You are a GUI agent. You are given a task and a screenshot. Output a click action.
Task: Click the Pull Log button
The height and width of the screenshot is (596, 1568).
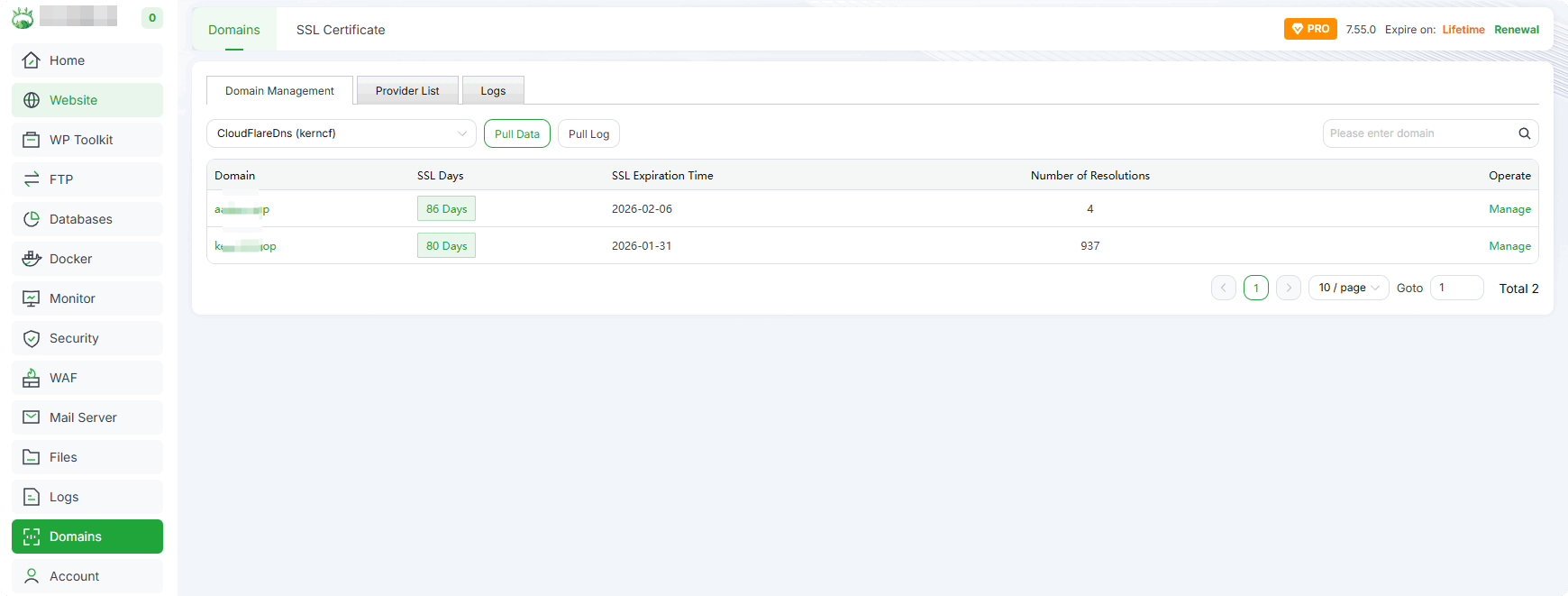588,133
